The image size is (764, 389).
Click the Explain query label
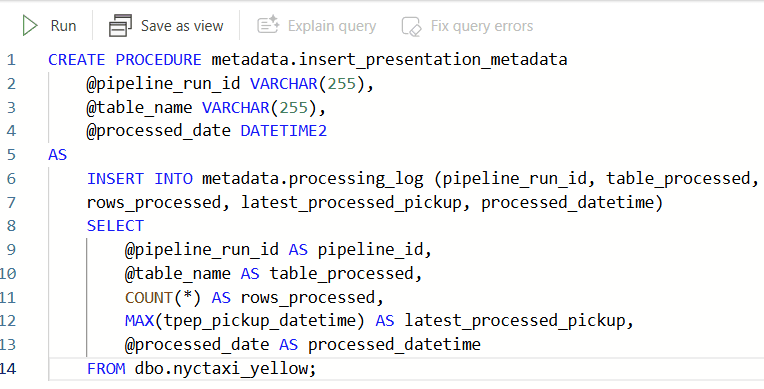coord(332,26)
